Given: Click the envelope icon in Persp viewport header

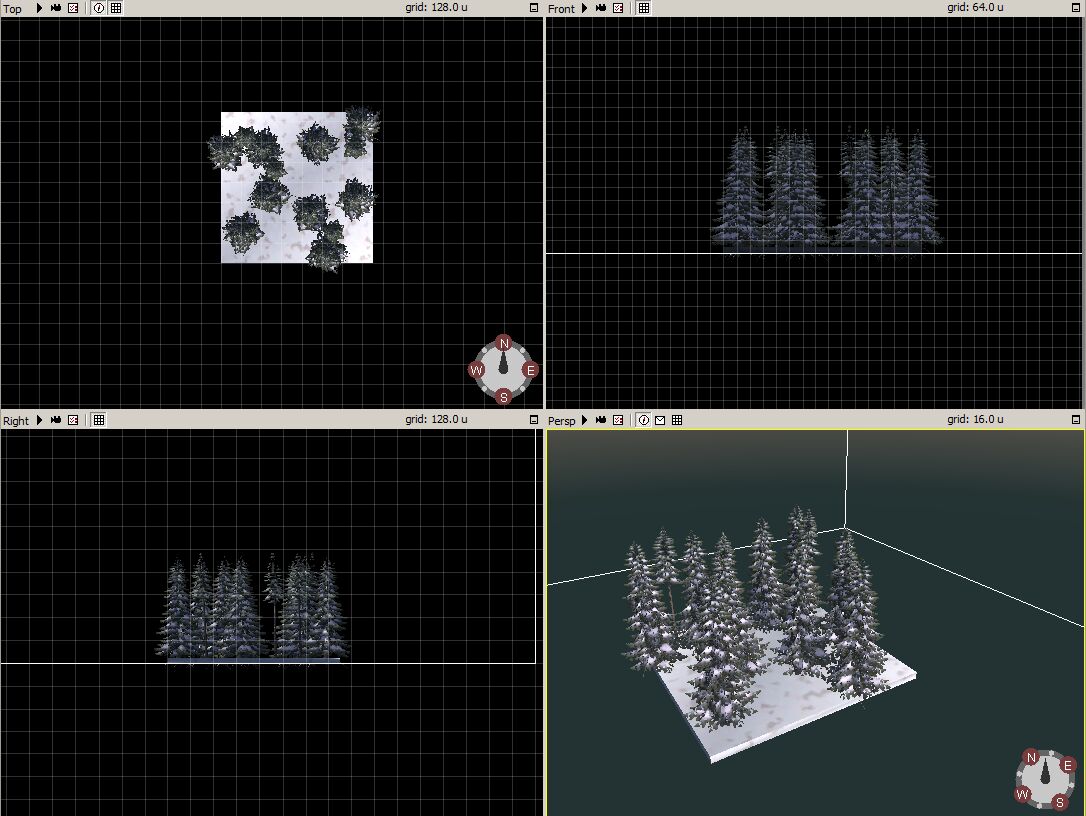Looking at the screenshot, I should pos(660,420).
